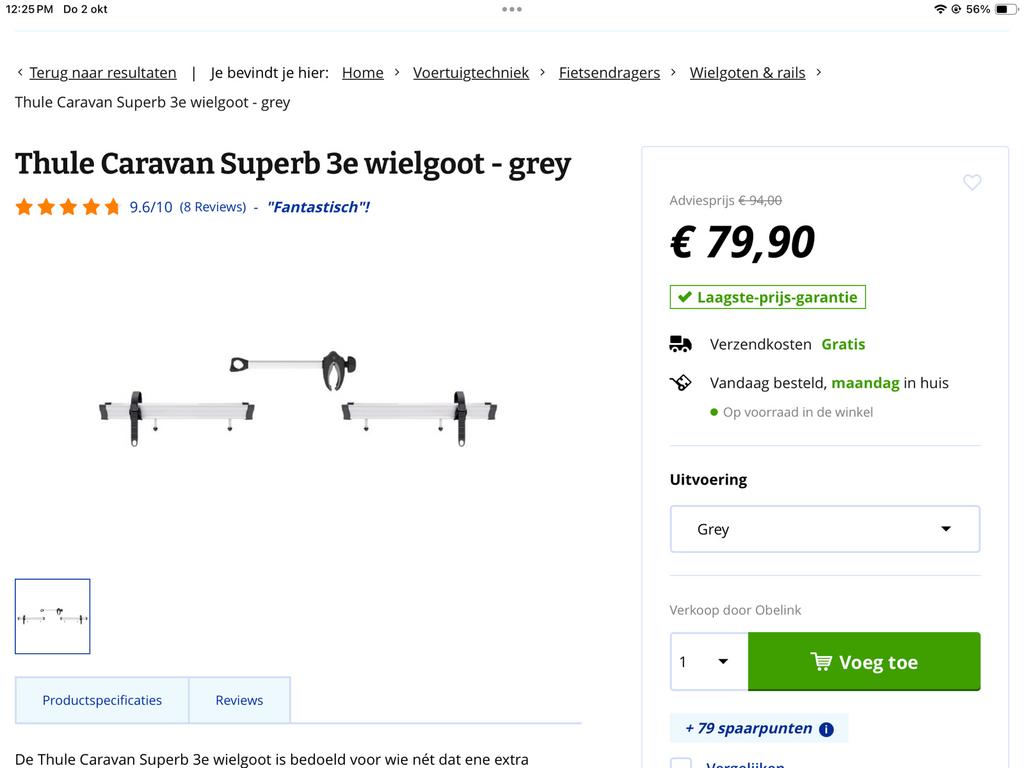Toggle the wishlist heart icon
This screenshot has height=768, width=1024.
click(972, 183)
